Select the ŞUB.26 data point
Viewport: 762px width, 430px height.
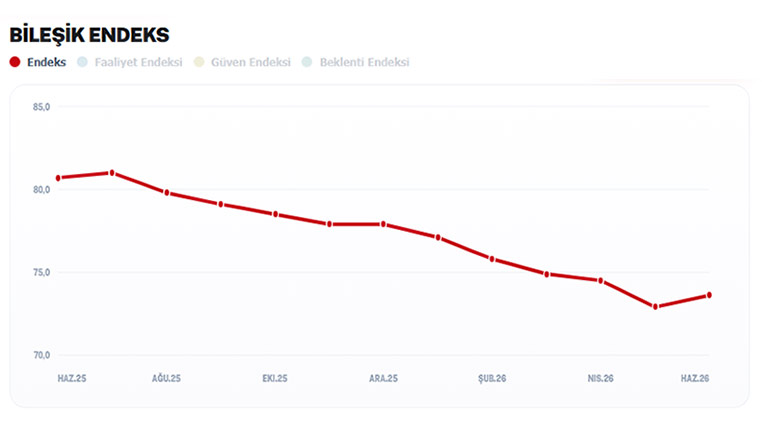click(x=492, y=259)
